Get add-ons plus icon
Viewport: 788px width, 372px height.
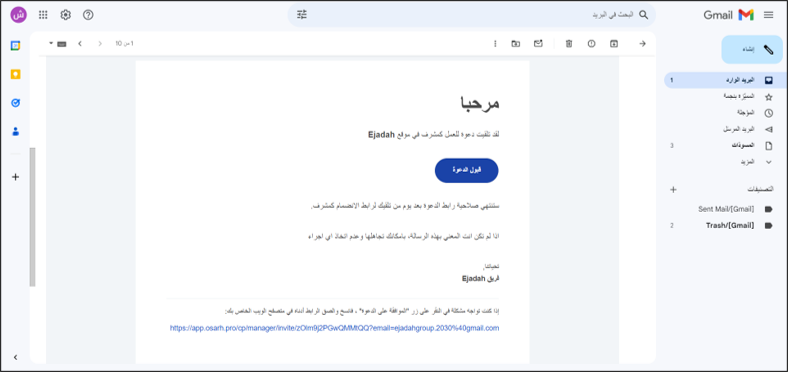tap(16, 177)
